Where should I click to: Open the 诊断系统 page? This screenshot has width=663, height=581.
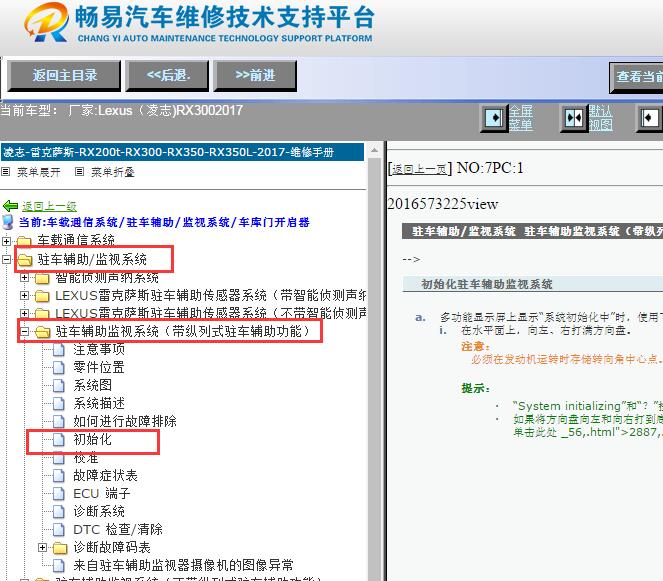pos(99,511)
